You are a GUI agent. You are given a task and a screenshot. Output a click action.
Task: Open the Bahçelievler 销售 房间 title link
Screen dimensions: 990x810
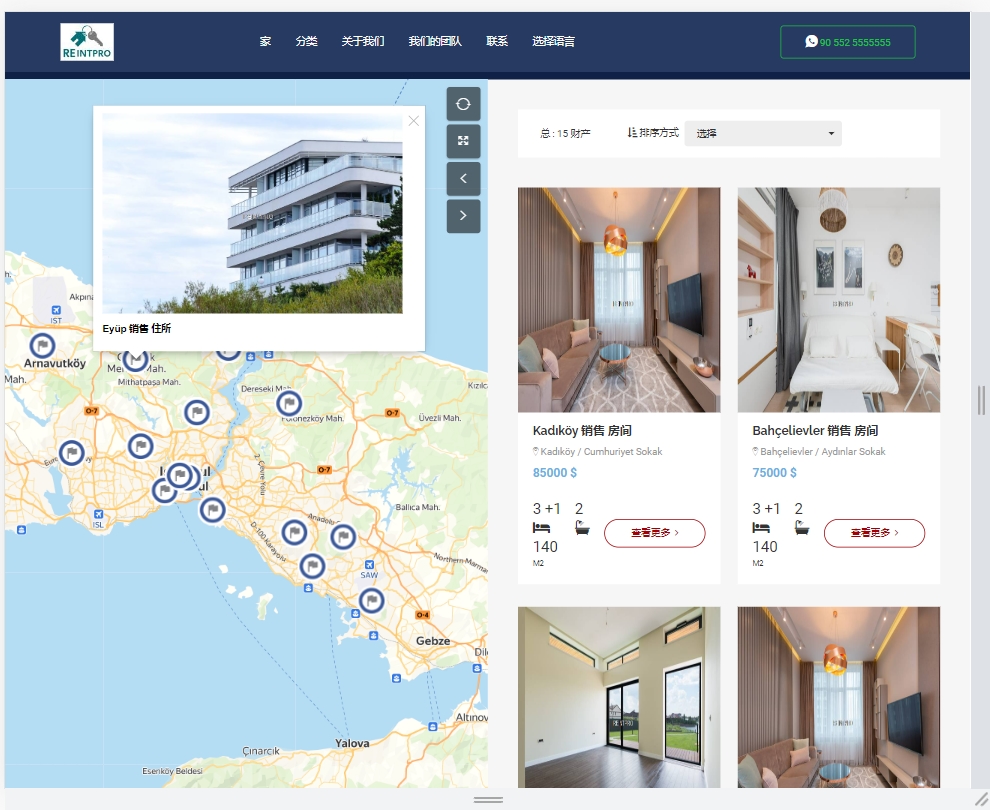tap(815, 431)
